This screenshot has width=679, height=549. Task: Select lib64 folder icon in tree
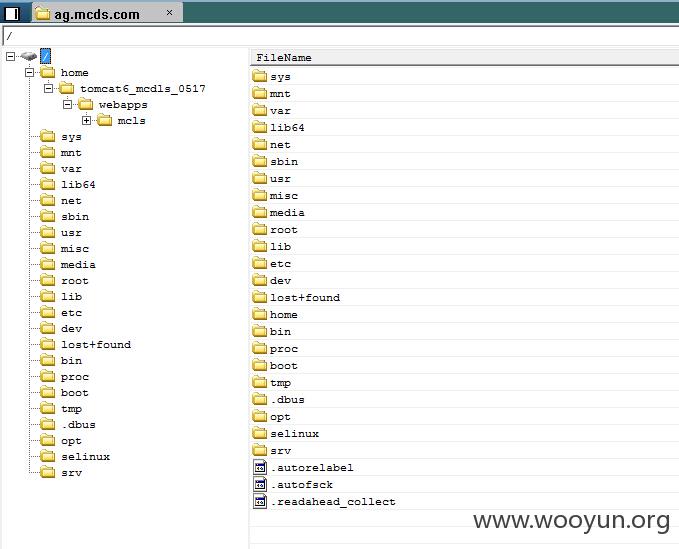[48, 184]
